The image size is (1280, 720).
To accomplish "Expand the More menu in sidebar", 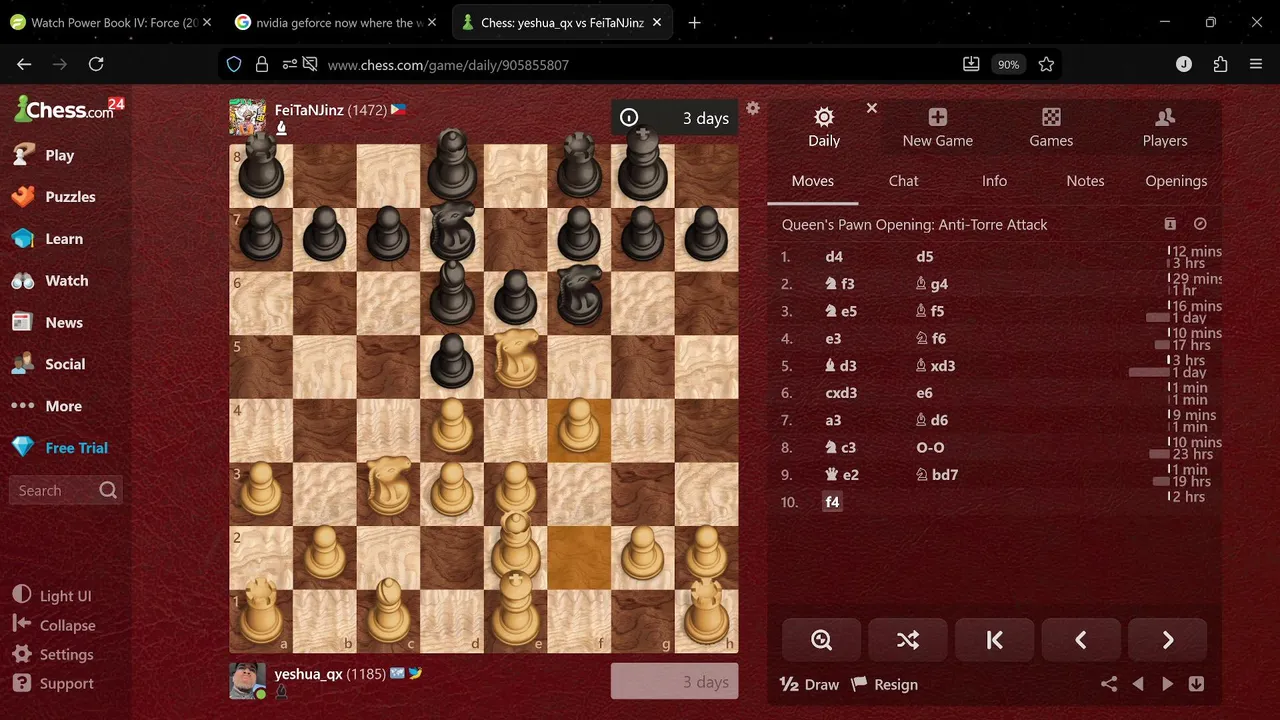I will [47, 406].
